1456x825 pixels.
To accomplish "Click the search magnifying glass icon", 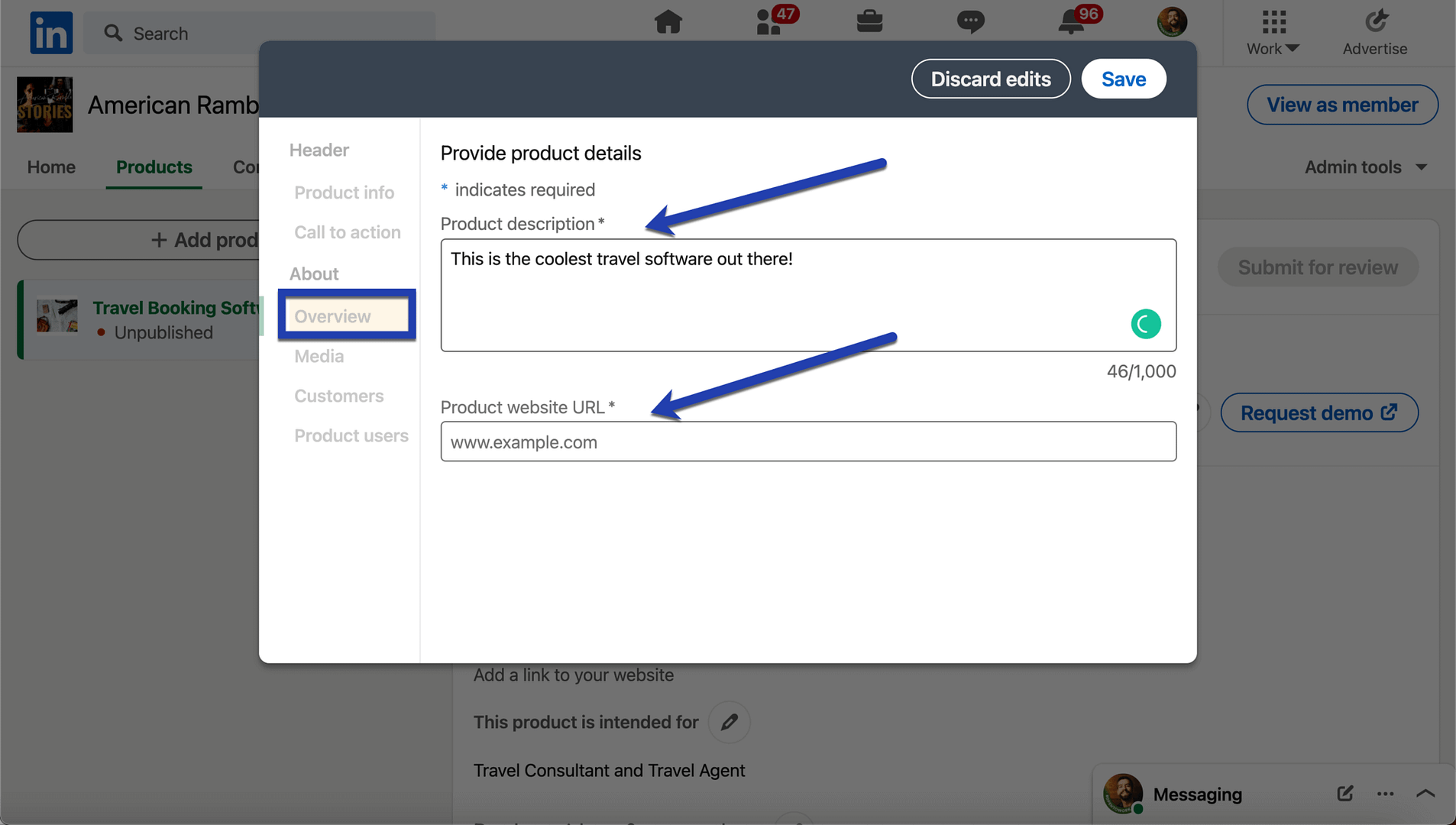I will coord(112,33).
